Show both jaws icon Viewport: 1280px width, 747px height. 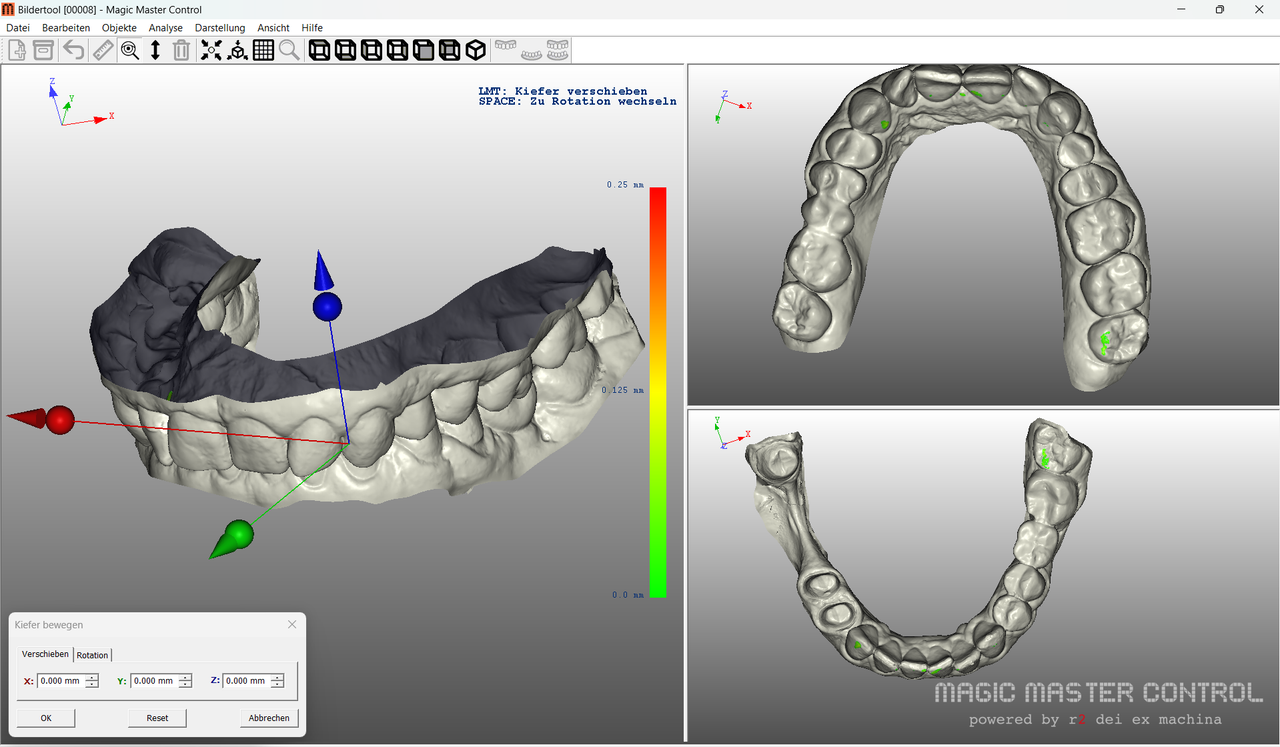pos(557,50)
